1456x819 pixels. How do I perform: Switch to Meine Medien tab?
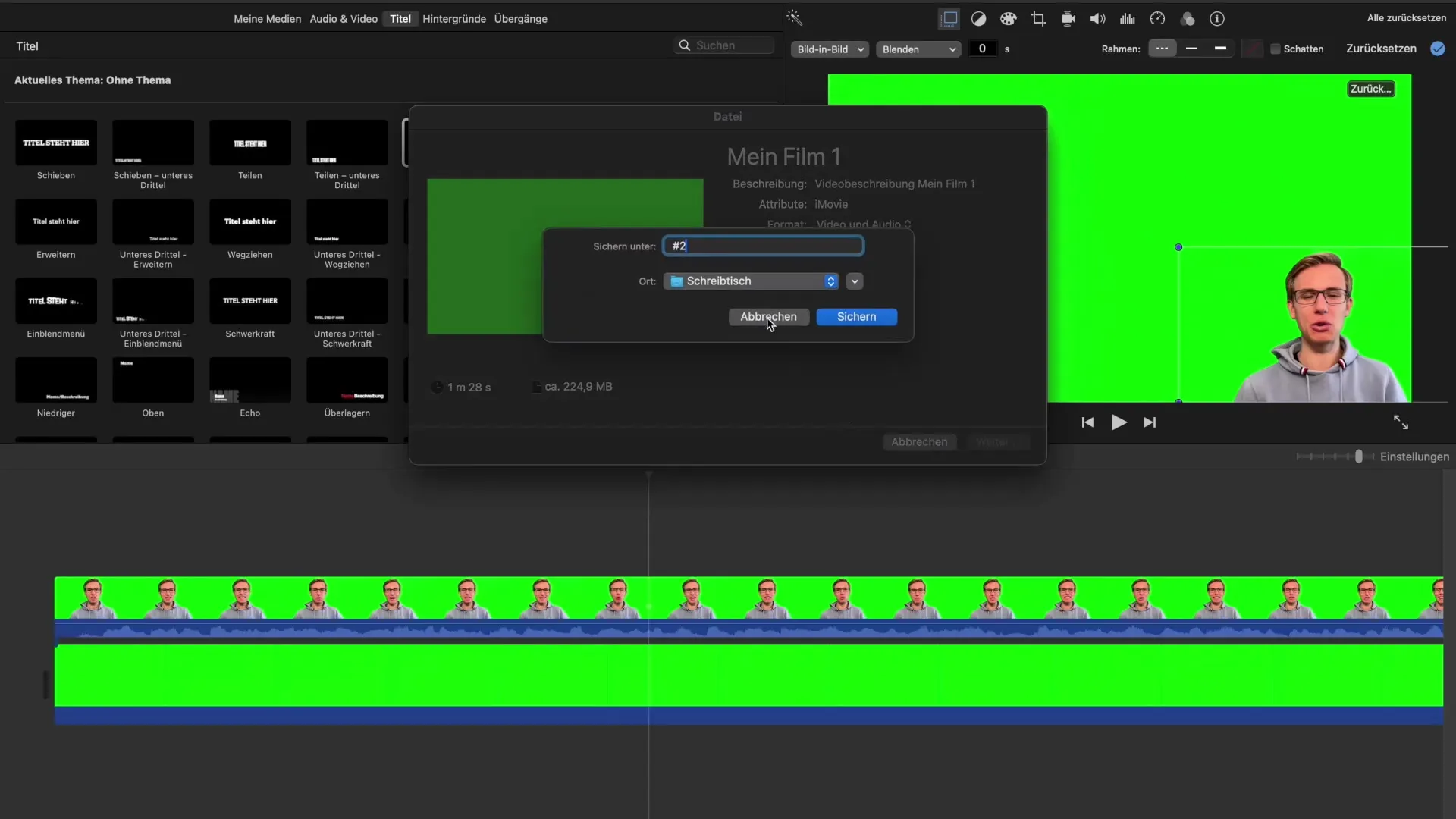coord(267,19)
